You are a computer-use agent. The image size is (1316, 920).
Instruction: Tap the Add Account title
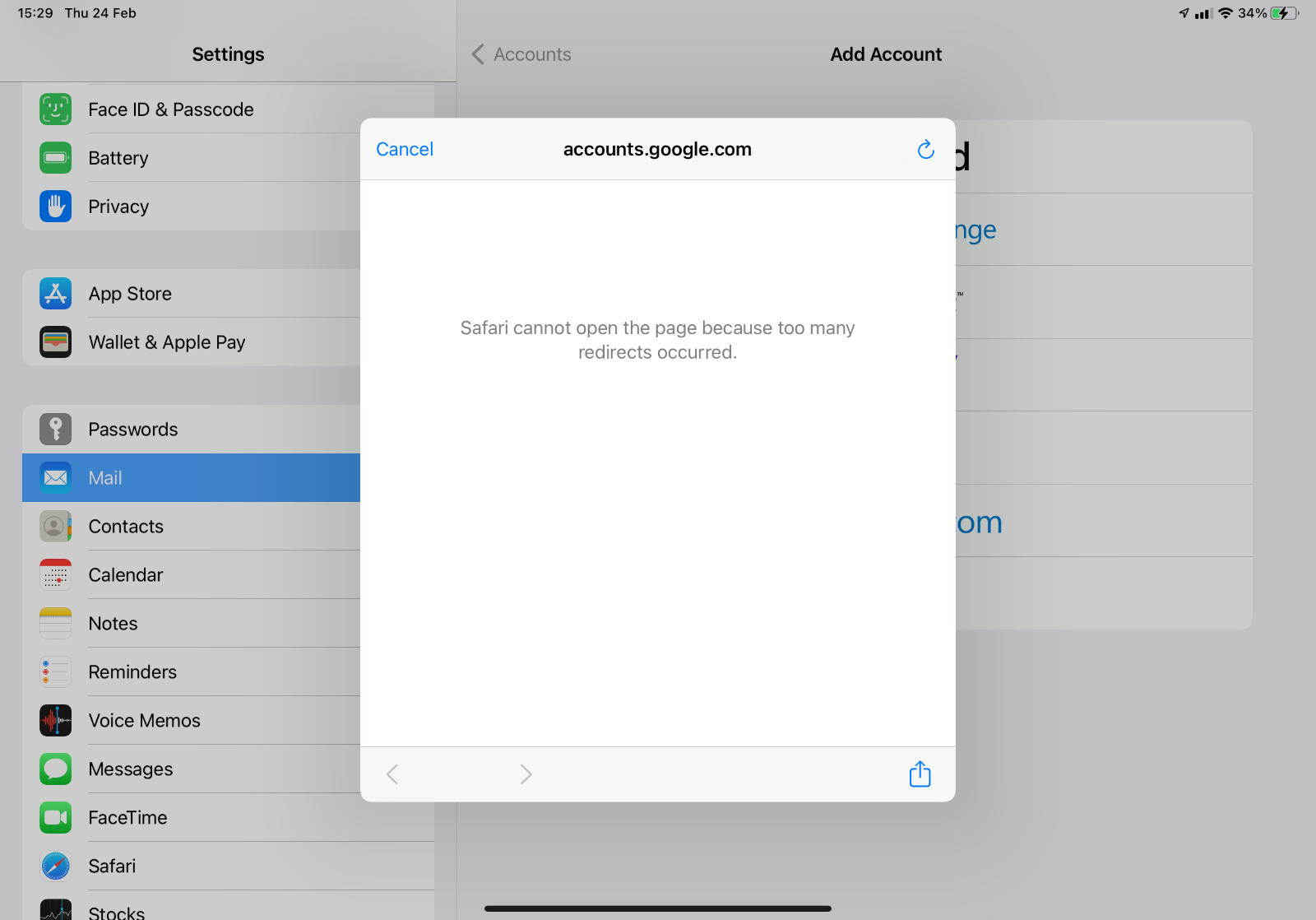coord(886,54)
